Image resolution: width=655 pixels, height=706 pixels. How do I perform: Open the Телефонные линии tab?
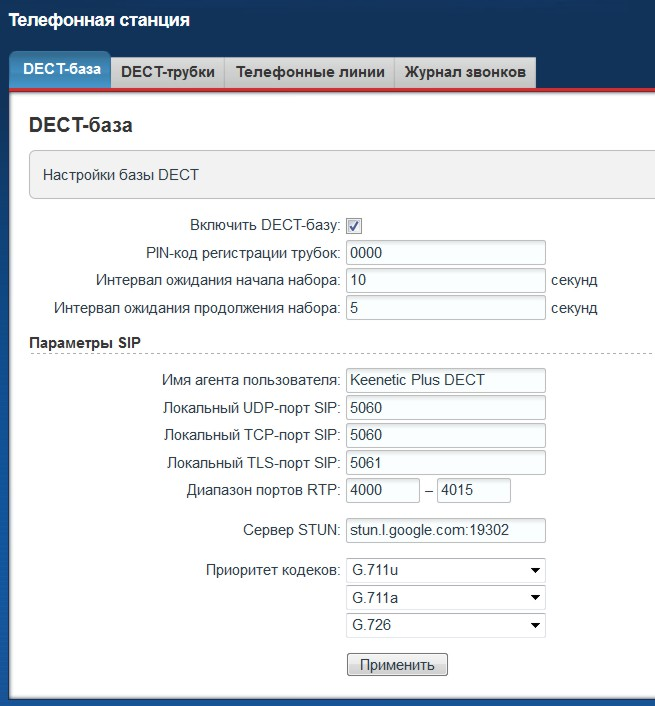[310, 72]
